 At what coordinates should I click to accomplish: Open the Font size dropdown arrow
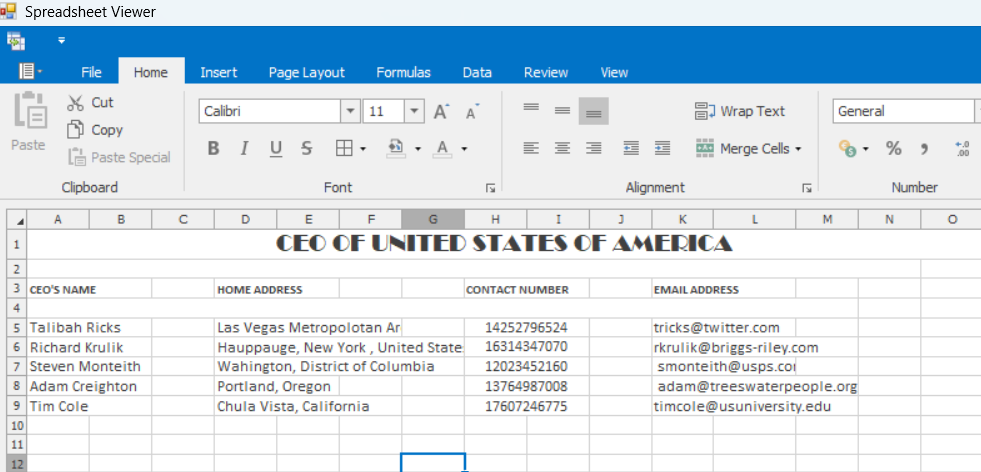pos(414,111)
